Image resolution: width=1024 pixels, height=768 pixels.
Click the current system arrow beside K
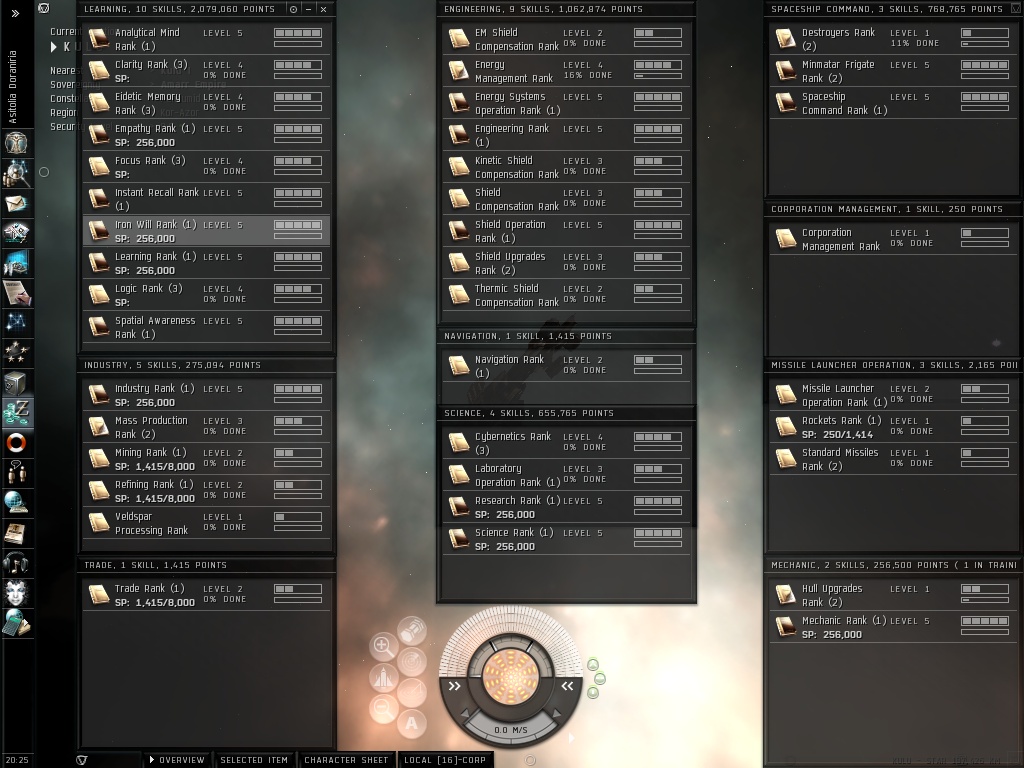coord(54,47)
